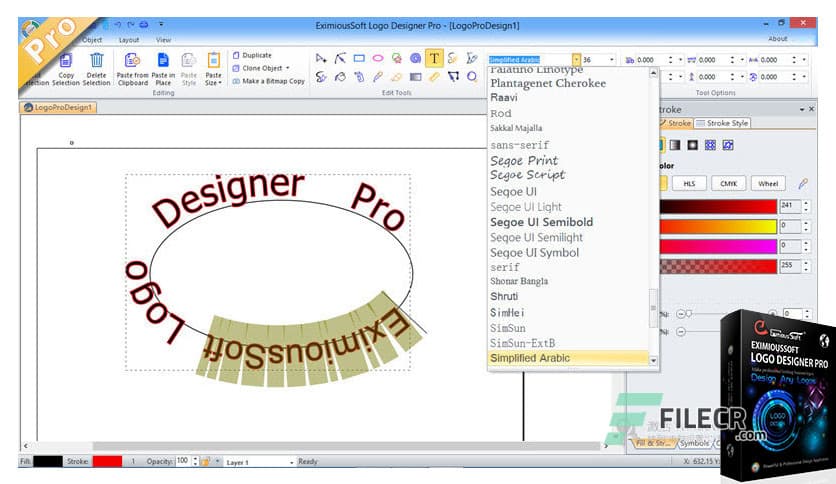Click the Undo arrow in title bar
The height and width of the screenshot is (484, 836).
(x=118, y=25)
